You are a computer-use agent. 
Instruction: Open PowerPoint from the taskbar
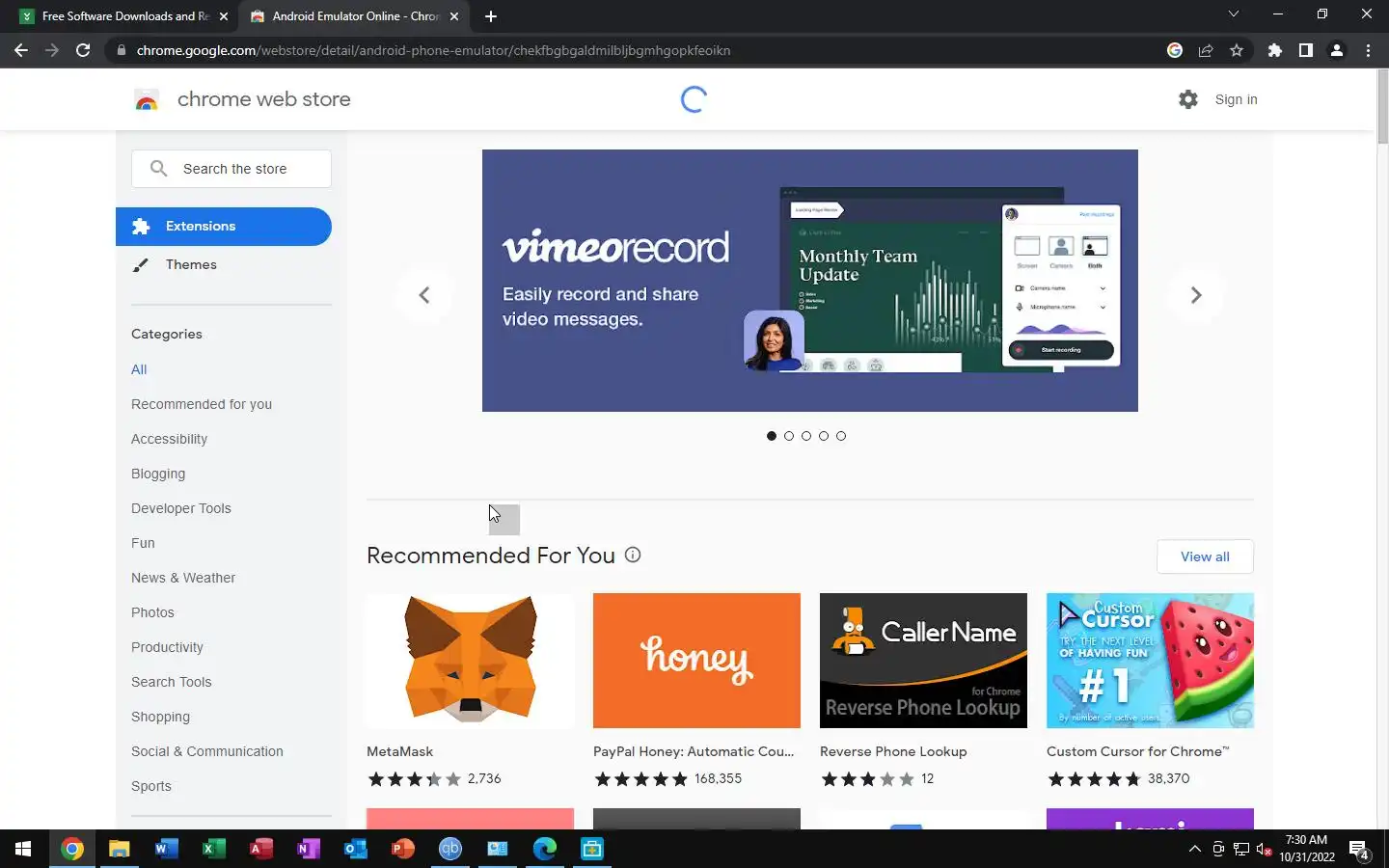[402, 849]
